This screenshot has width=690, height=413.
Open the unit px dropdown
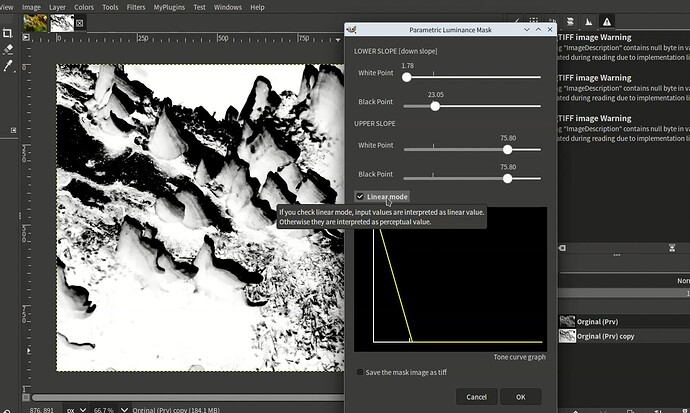pyautogui.click(x=76, y=409)
